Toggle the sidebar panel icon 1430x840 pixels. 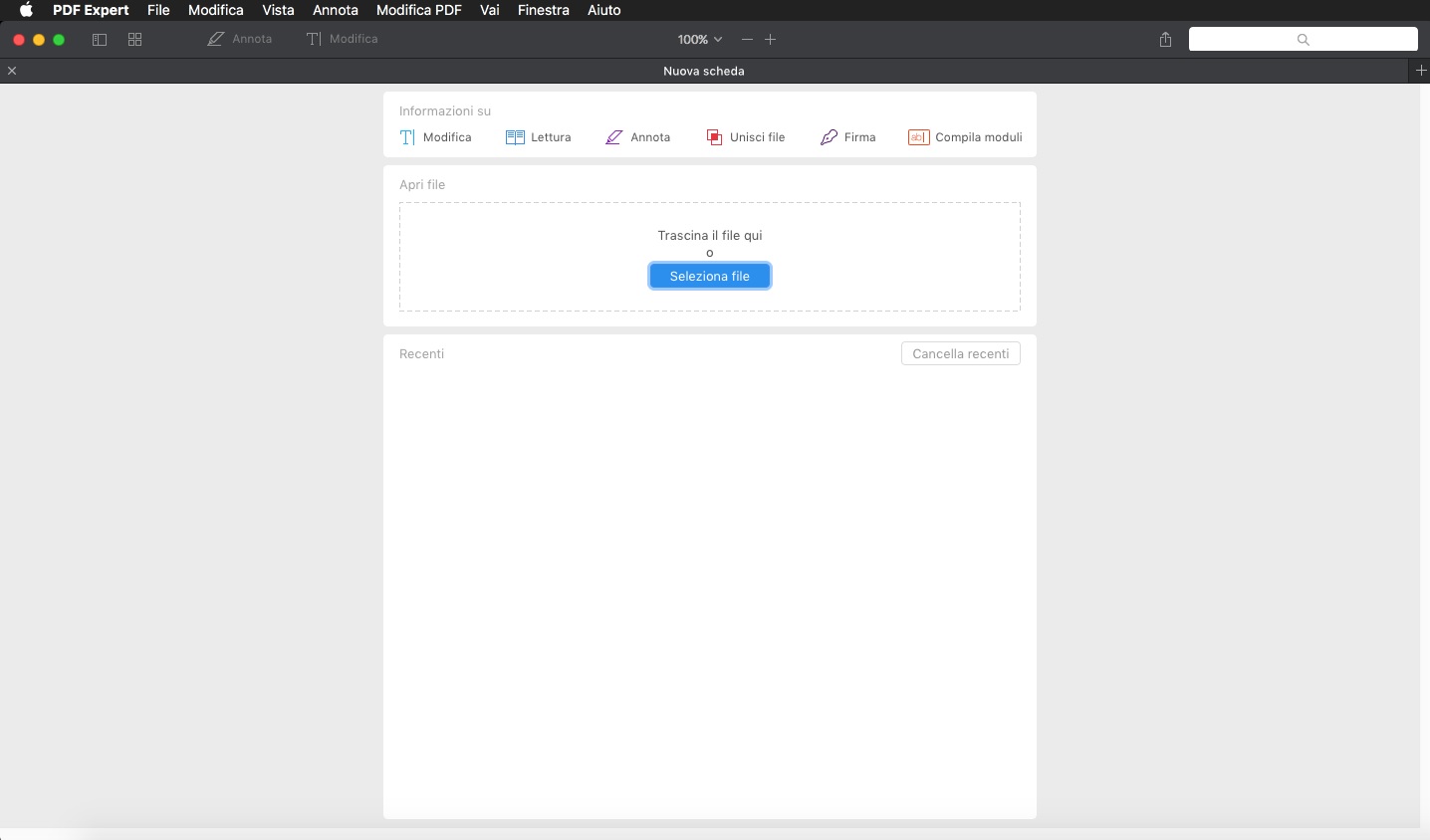click(100, 40)
